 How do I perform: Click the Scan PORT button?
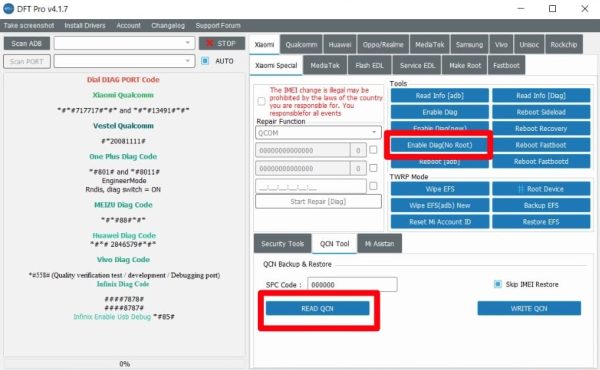click(x=27, y=61)
